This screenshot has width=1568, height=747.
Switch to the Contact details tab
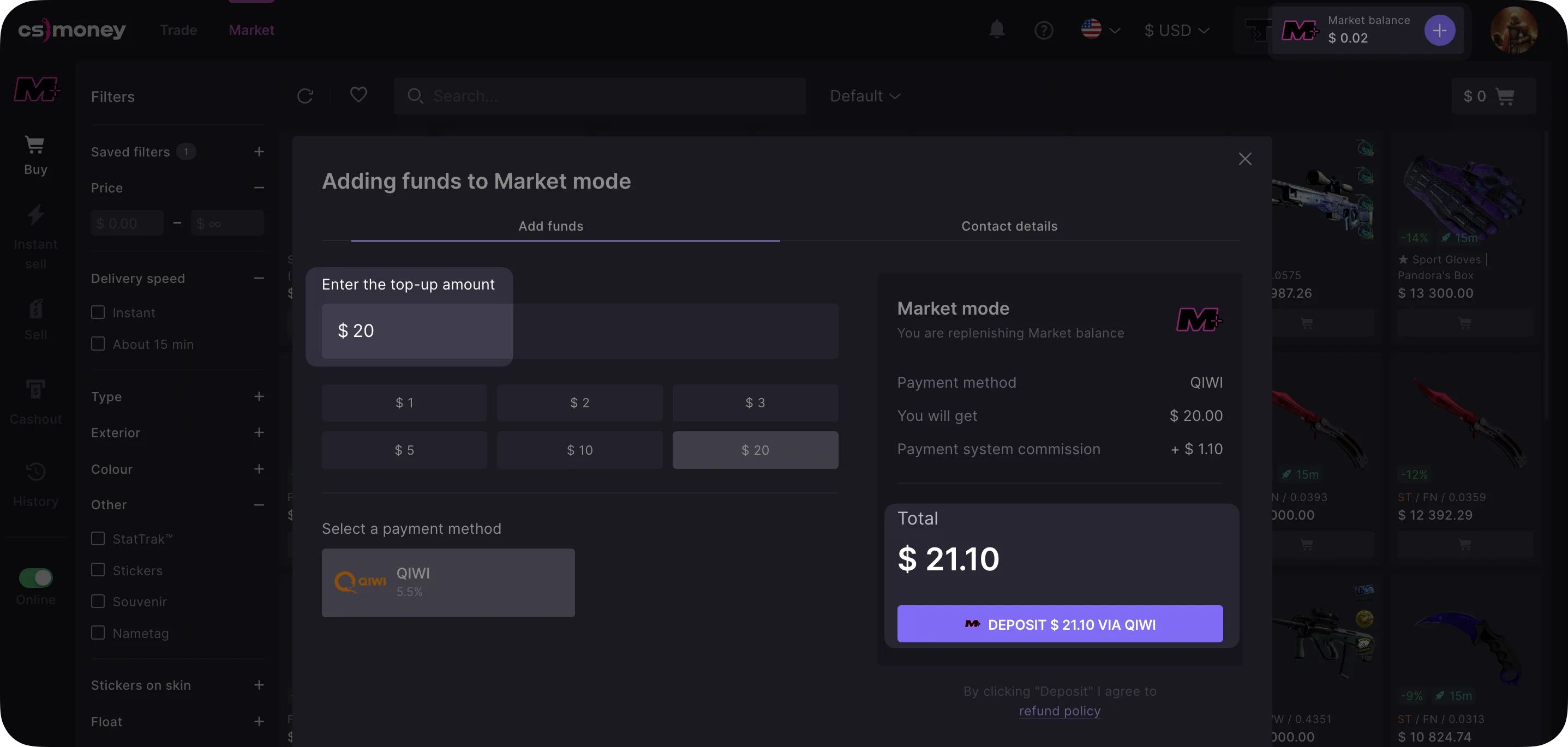[x=1009, y=226]
